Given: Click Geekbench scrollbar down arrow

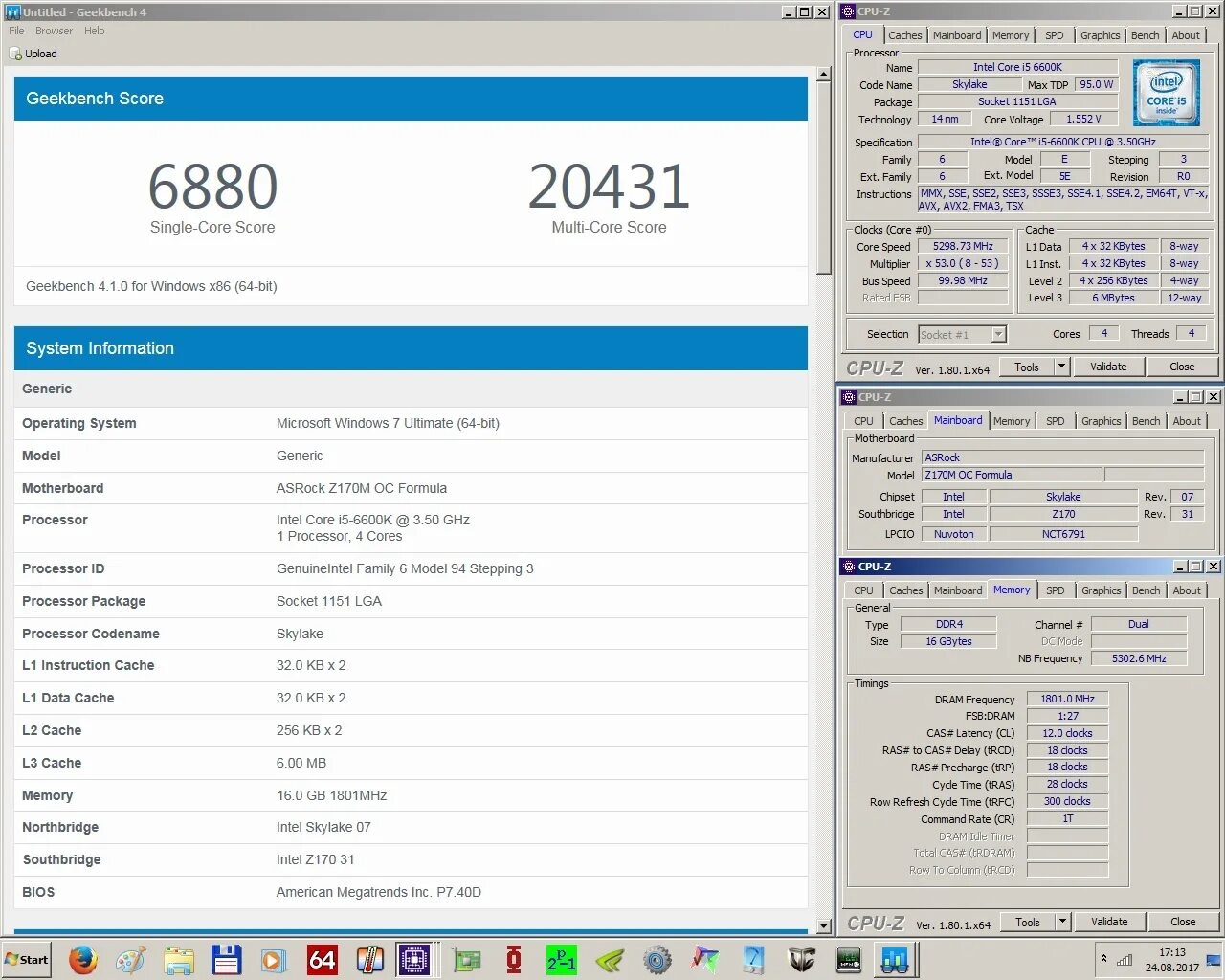Looking at the screenshot, I should point(824,926).
